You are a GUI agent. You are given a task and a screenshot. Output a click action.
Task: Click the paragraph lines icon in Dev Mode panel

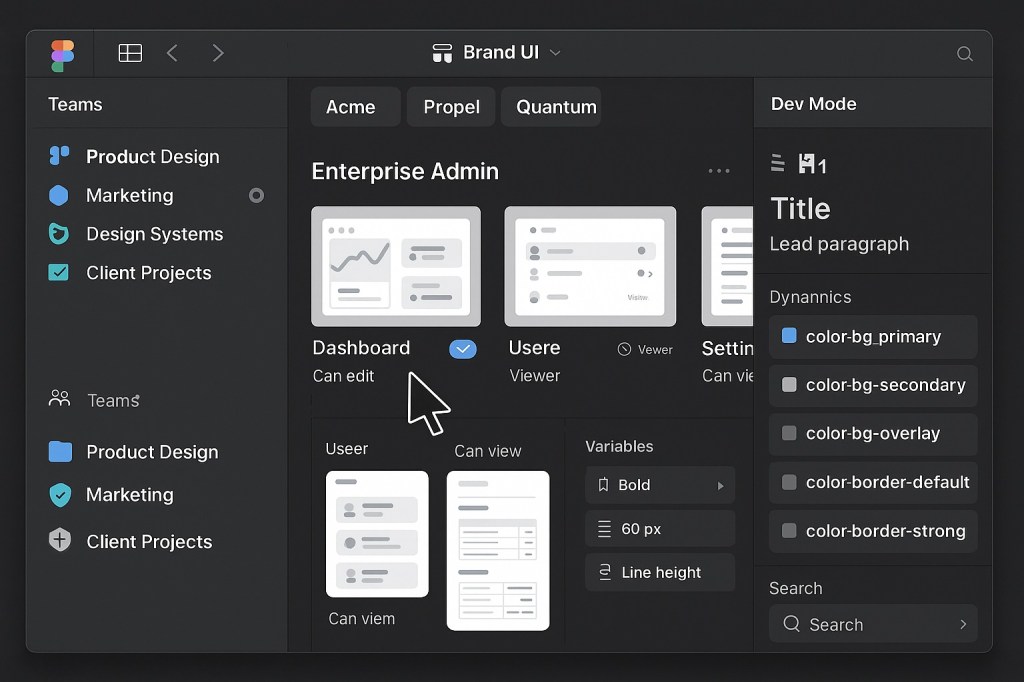pyautogui.click(x=777, y=163)
